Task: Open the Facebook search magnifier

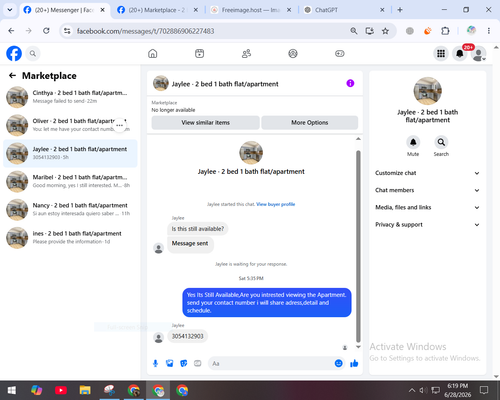Action: (x=33, y=53)
